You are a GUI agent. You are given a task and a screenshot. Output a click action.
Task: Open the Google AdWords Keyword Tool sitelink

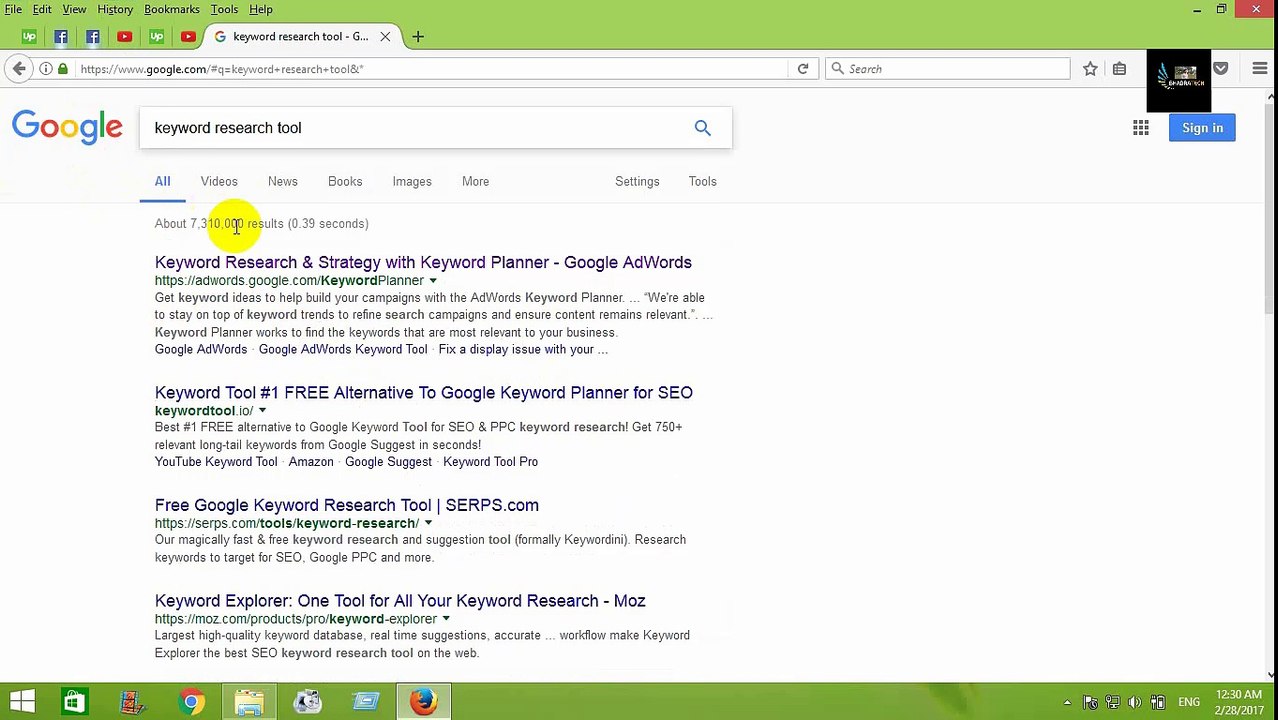pyautogui.click(x=343, y=350)
